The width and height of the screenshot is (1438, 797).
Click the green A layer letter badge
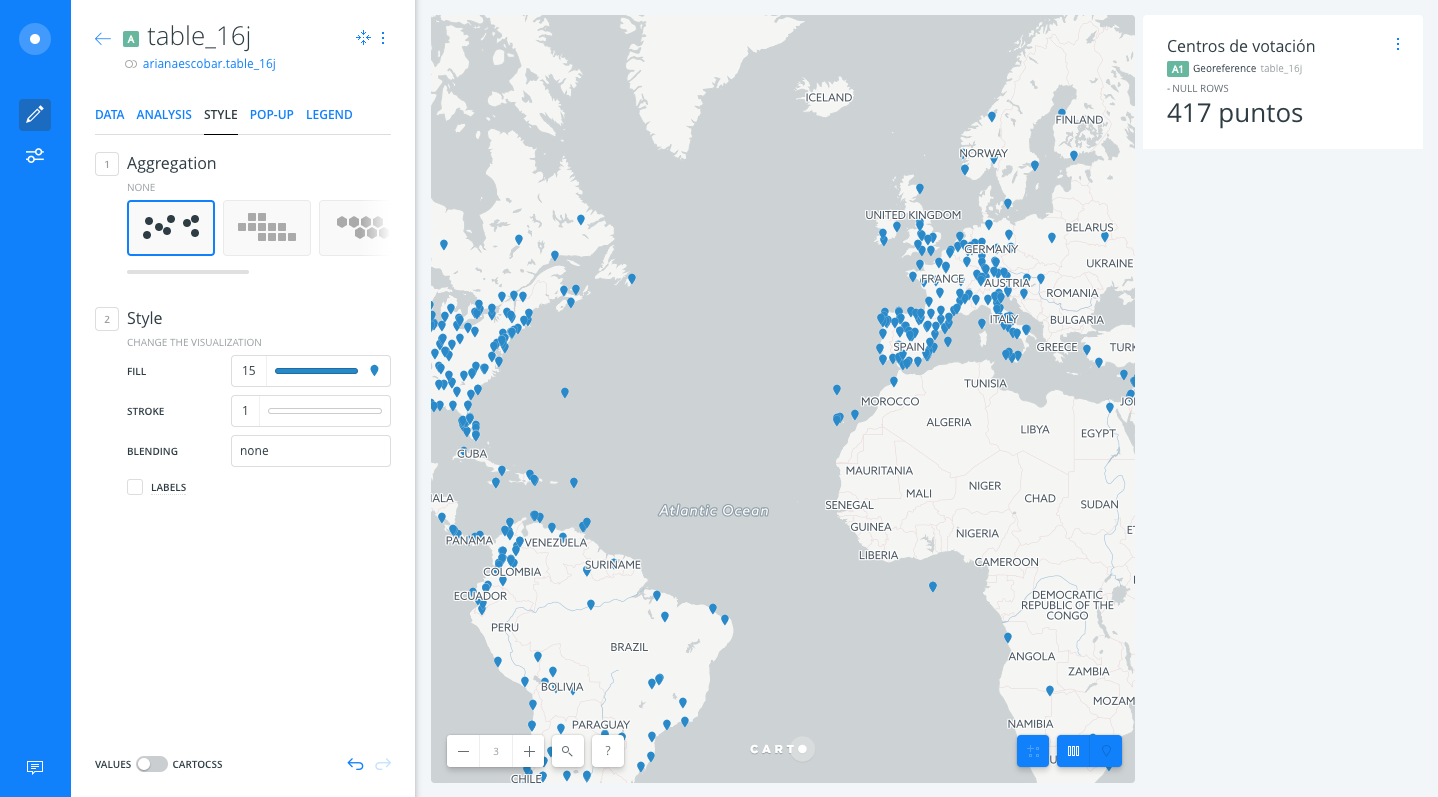coord(130,39)
